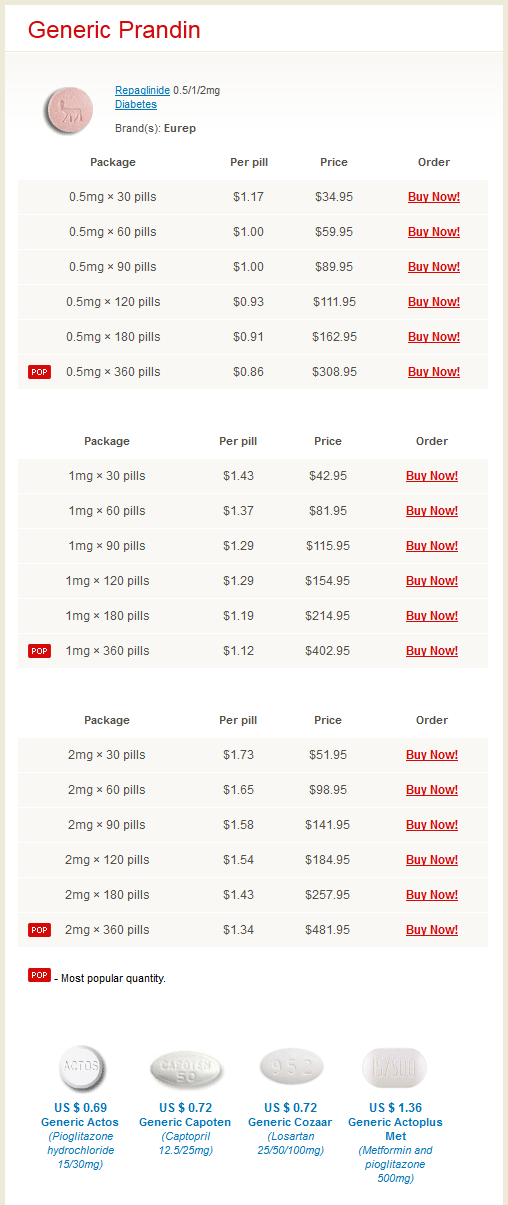The width and height of the screenshot is (508, 1205).
Task: Open the Diabetes category link
Action: click(136, 104)
